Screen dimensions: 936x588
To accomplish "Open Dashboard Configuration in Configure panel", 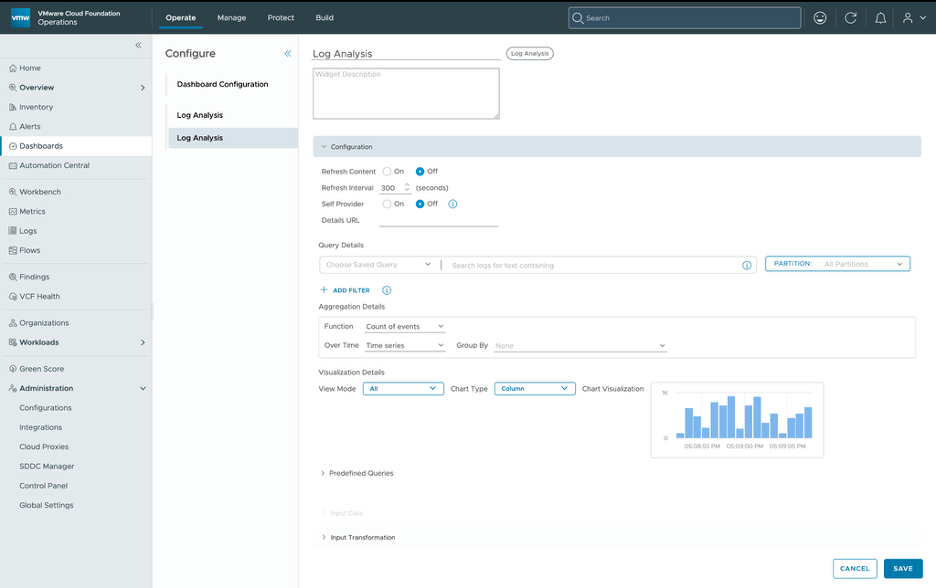I will [223, 84].
